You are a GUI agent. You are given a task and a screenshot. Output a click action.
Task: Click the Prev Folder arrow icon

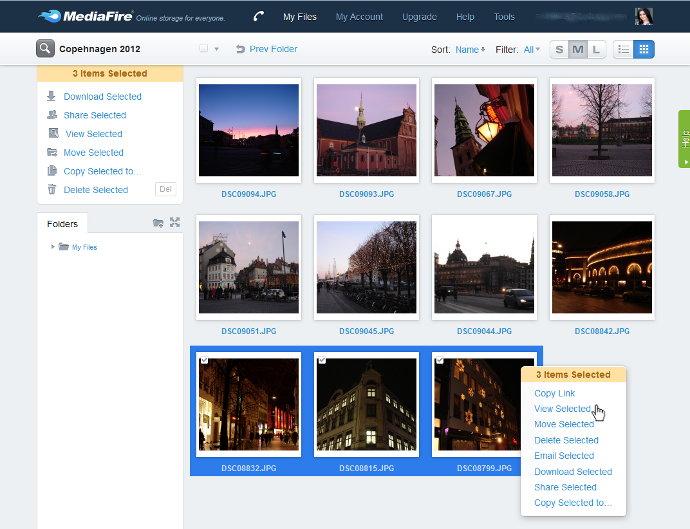point(240,49)
